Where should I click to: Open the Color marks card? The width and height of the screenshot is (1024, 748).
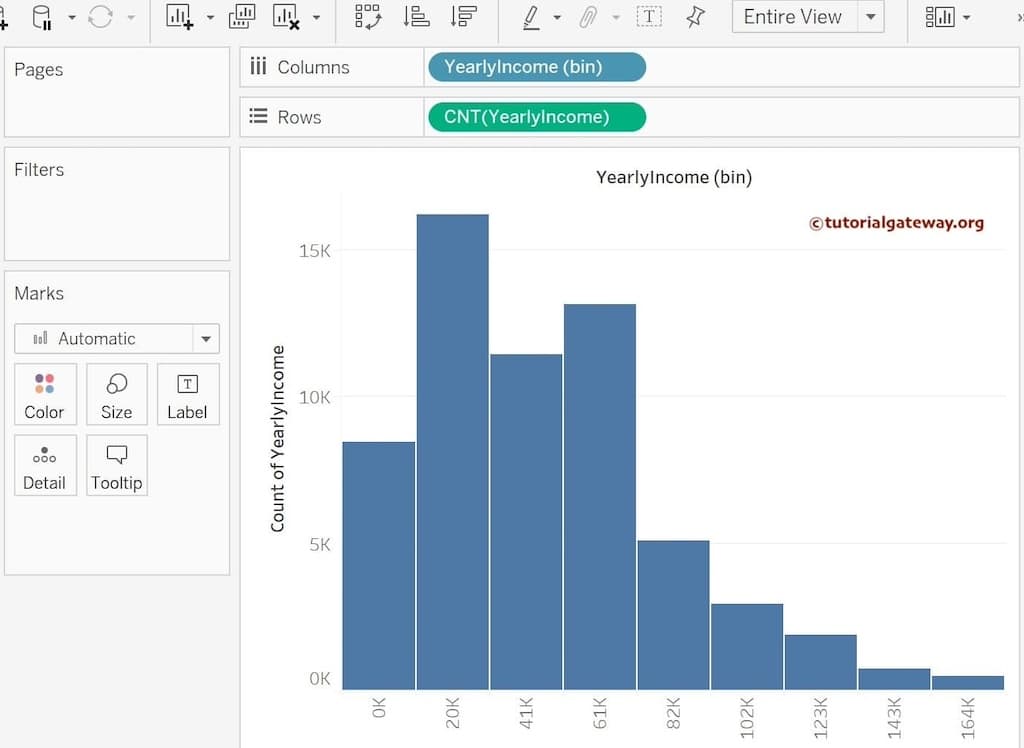(44, 395)
